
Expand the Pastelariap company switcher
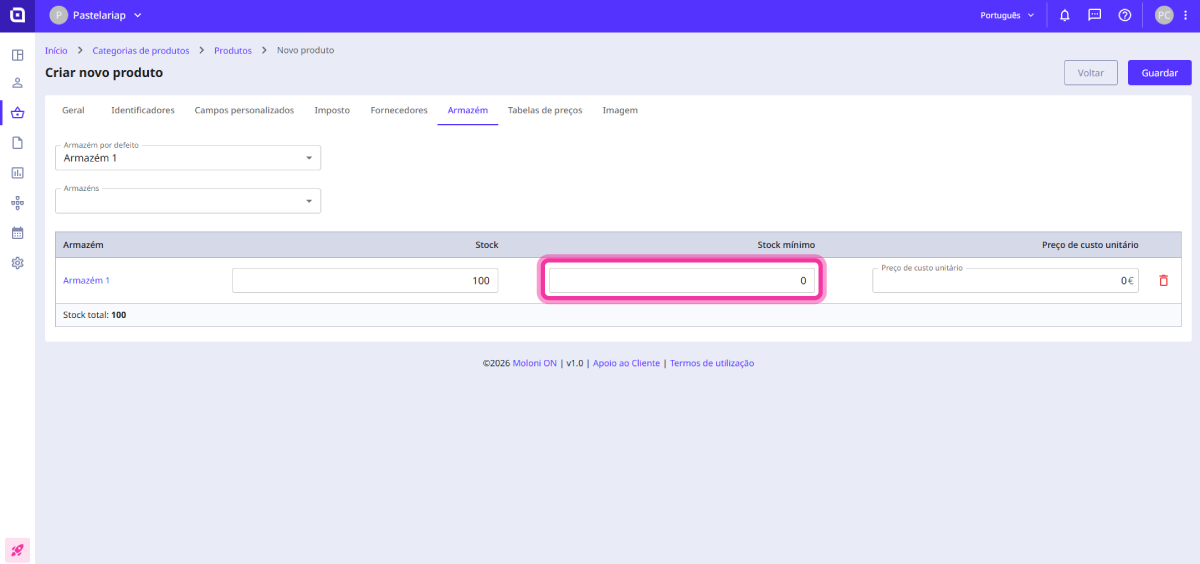[x=96, y=15]
